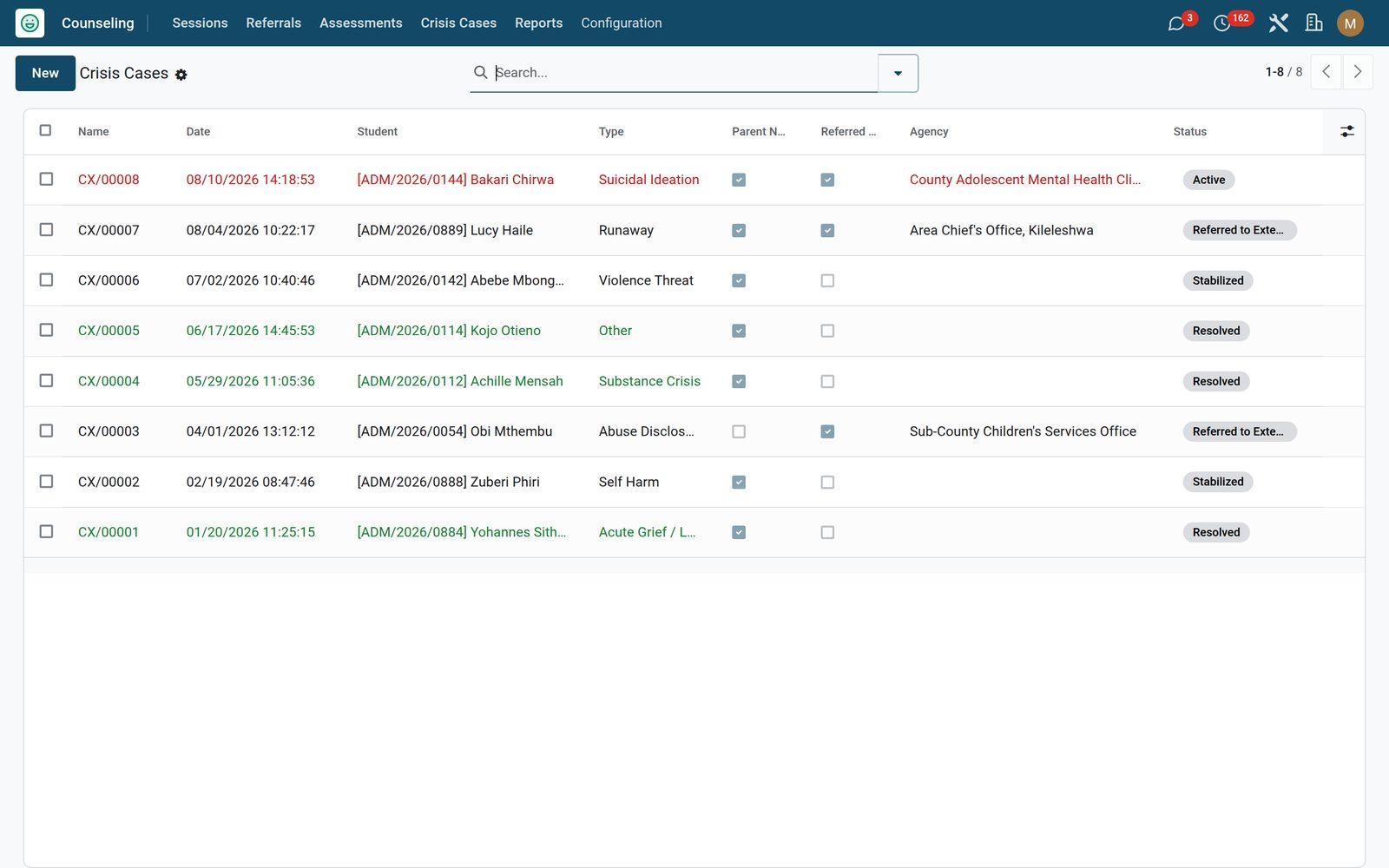Toggle the select-all header checkbox
Viewport: 1389px width, 868px height.
point(45,130)
